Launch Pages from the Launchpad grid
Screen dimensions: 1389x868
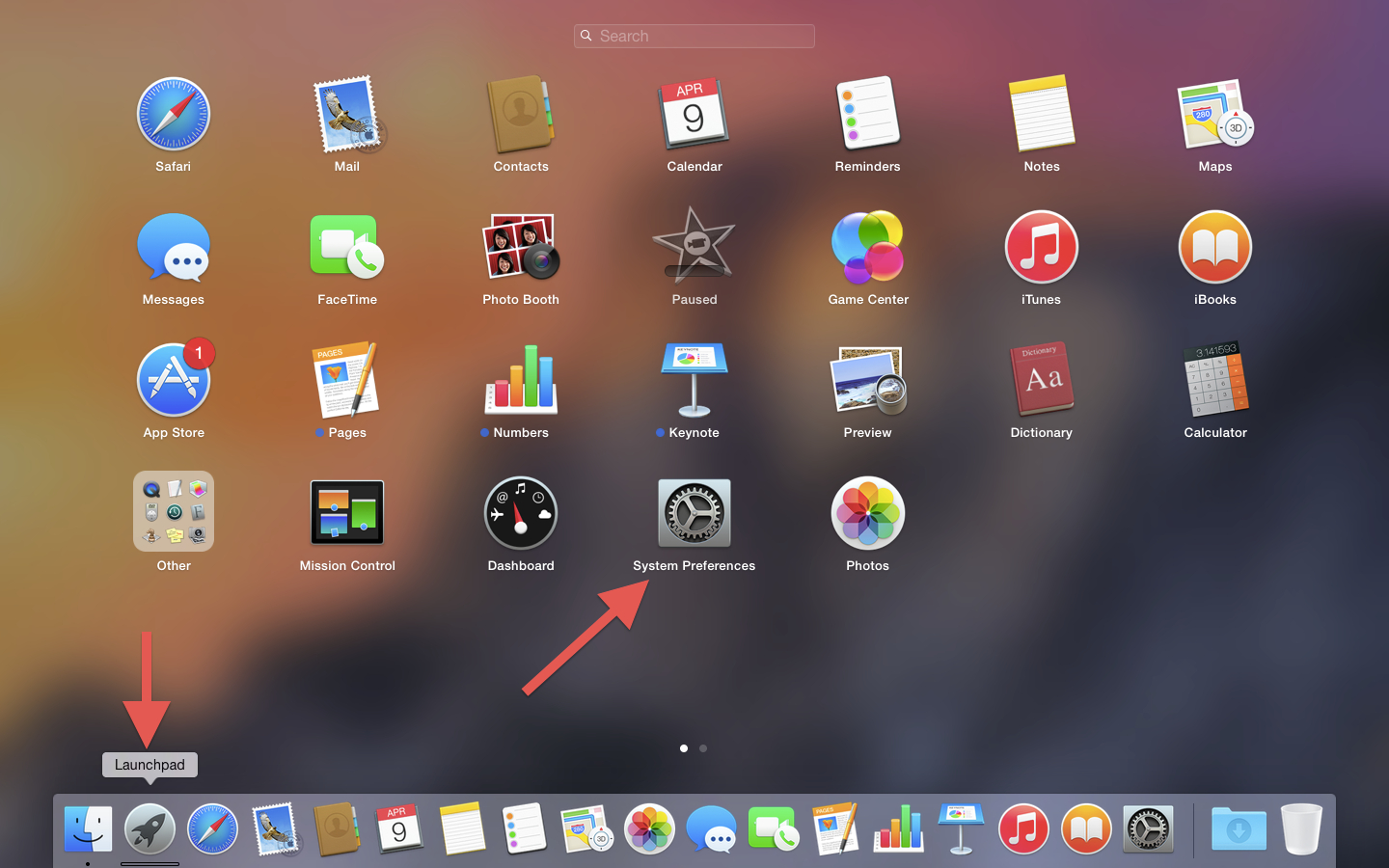(347, 381)
